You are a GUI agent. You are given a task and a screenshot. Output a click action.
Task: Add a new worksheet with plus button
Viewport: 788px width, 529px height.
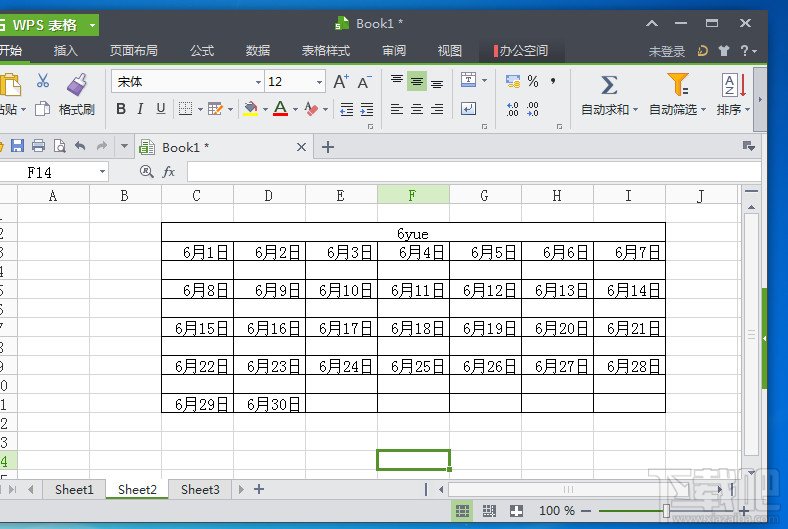click(259, 489)
